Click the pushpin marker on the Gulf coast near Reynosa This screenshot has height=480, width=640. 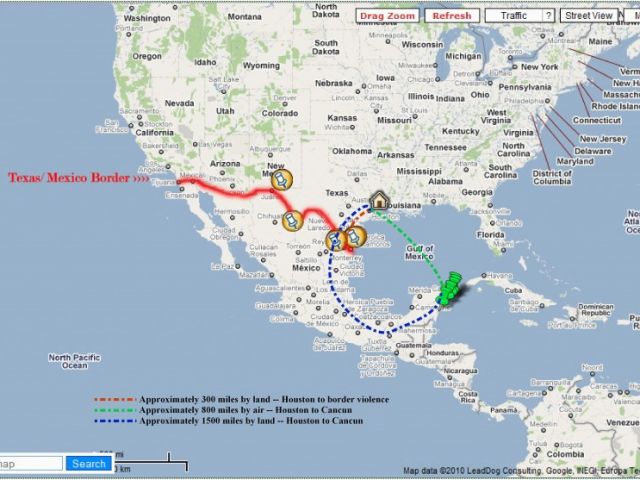point(356,237)
